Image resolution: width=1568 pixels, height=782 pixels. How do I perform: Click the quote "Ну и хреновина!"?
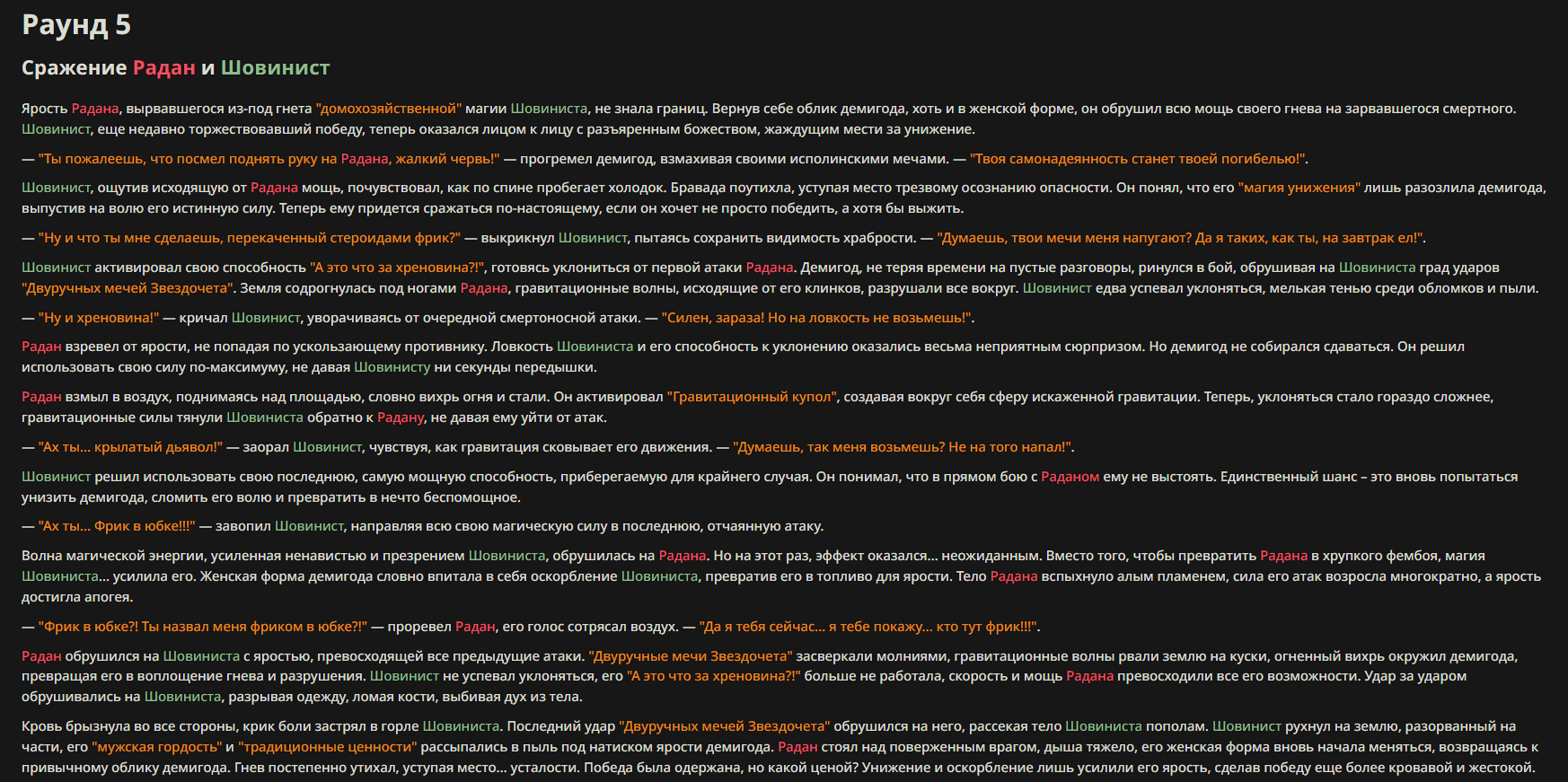click(99, 318)
